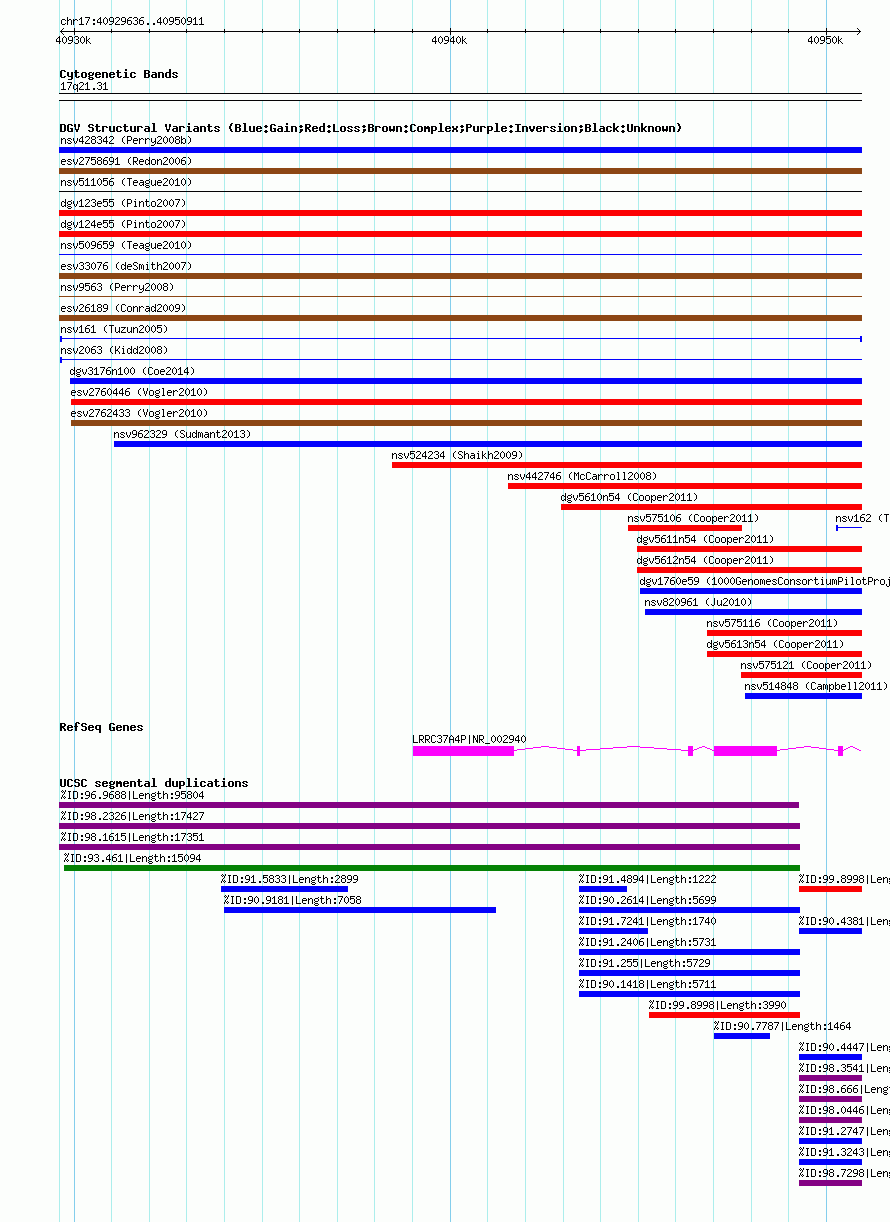The width and height of the screenshot is (890, 1222).
Task: Click the 40940k ruler tick label
Action: point(449,41)
